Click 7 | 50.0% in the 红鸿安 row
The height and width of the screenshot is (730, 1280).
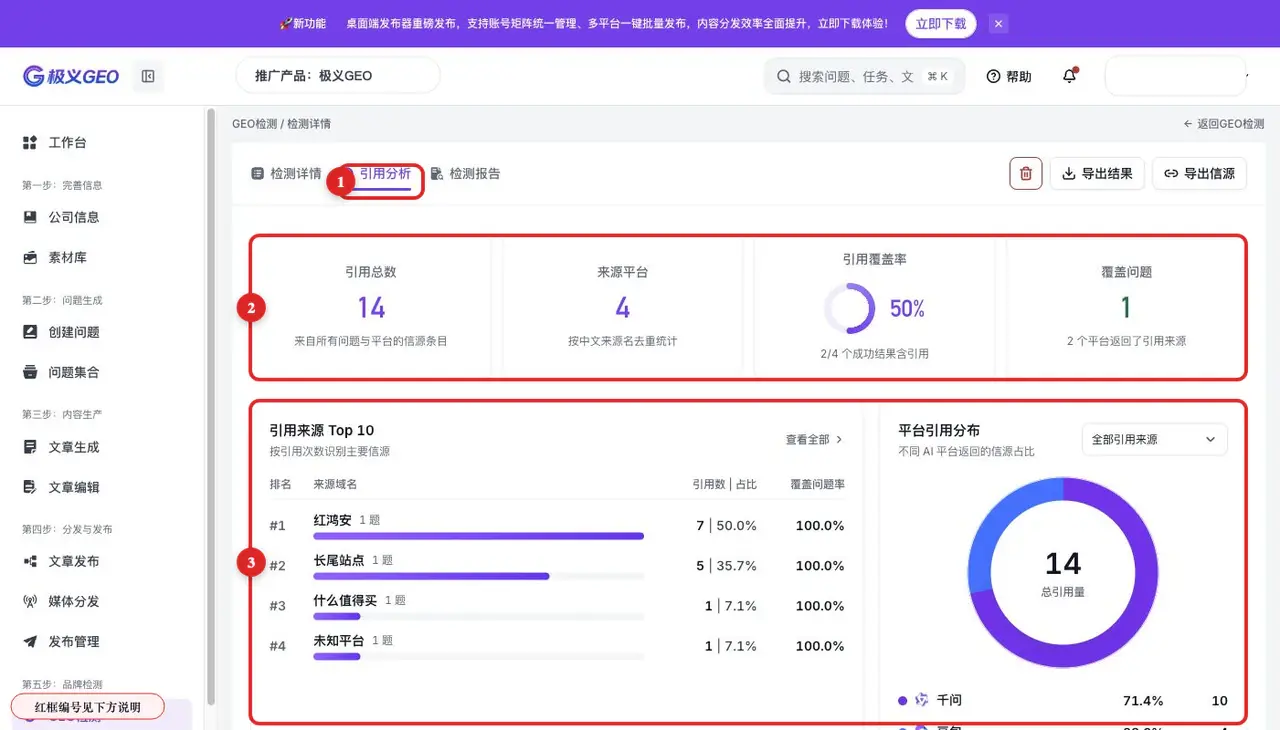click(x=727, y=525)
